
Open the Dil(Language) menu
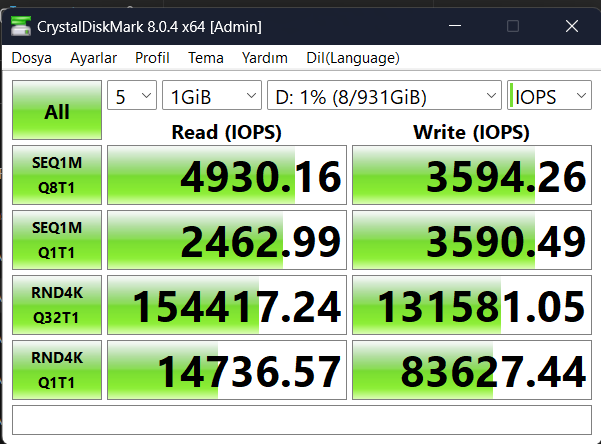(x=353, y=58)
